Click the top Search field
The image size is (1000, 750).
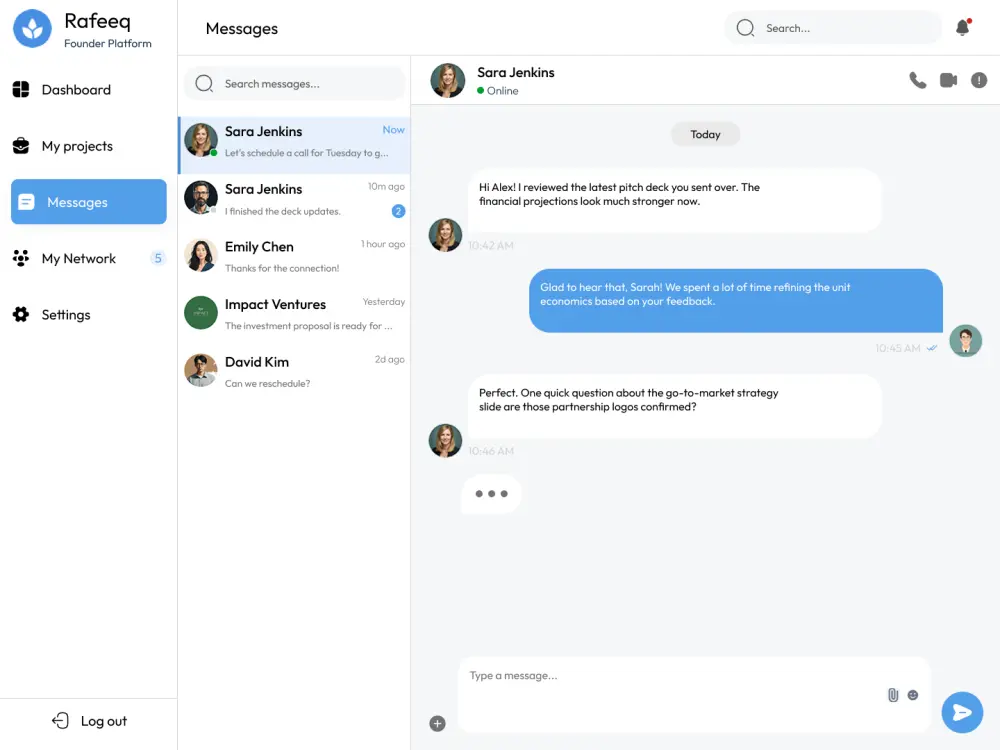[x=833, y=28]
